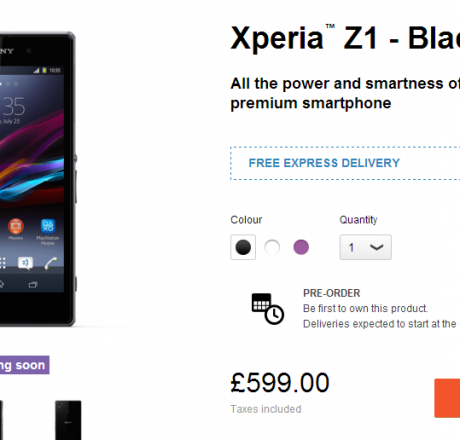The image size is (460, 440).
Task: Click the purple coming soon badge
Action: click(x=25, y=365)
